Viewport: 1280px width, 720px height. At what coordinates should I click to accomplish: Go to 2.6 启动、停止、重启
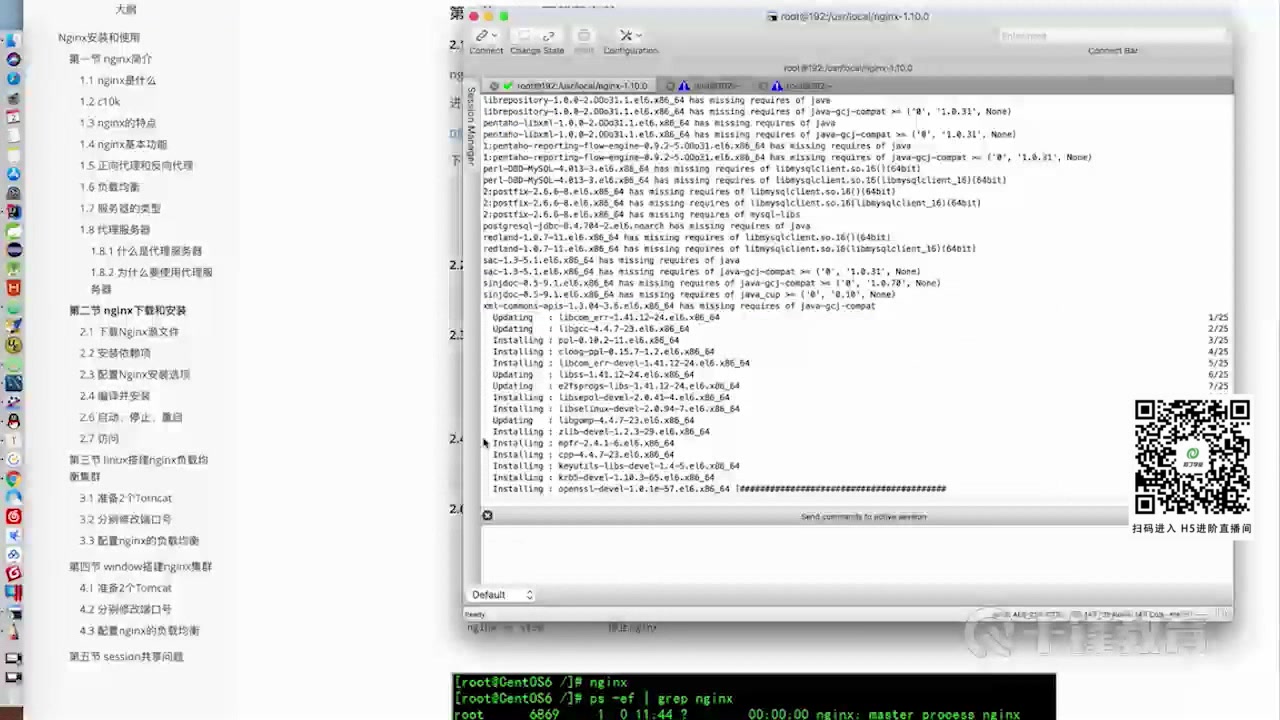click(x=131, y=417)
